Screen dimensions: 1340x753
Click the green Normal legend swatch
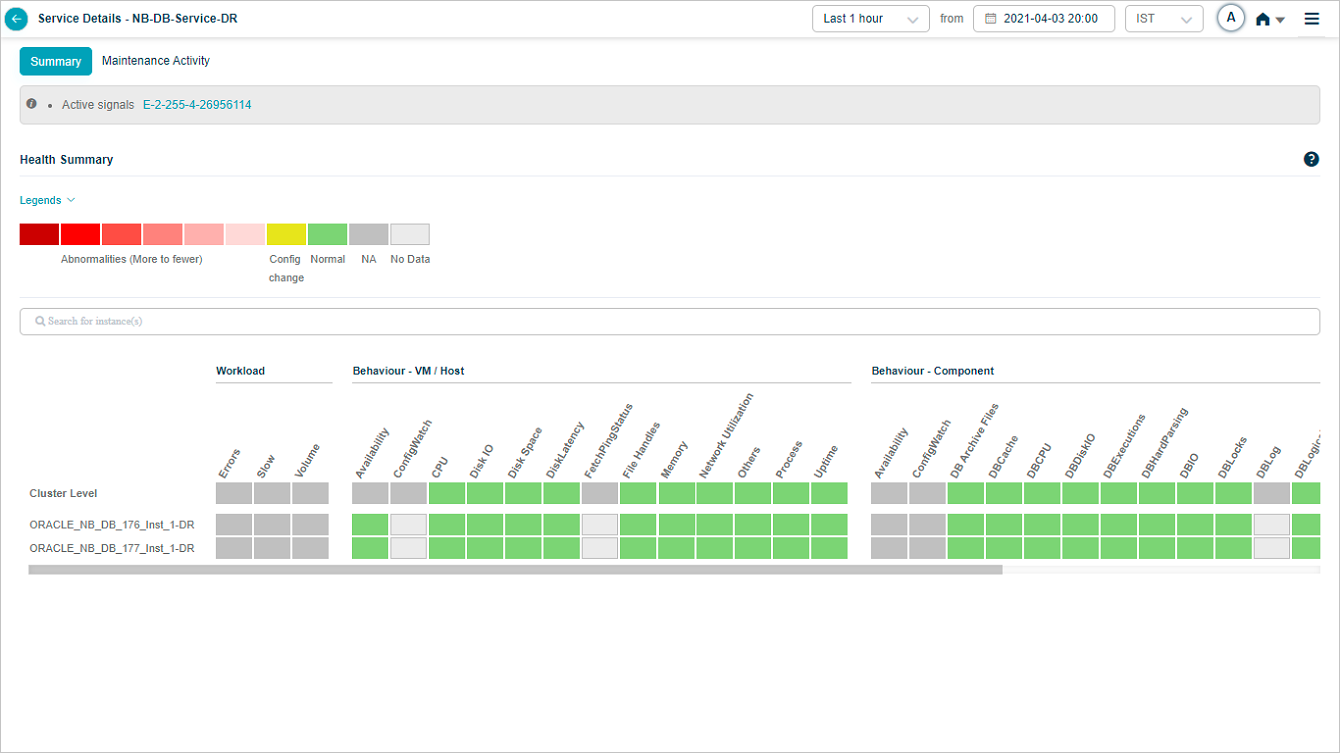[327, 234]
